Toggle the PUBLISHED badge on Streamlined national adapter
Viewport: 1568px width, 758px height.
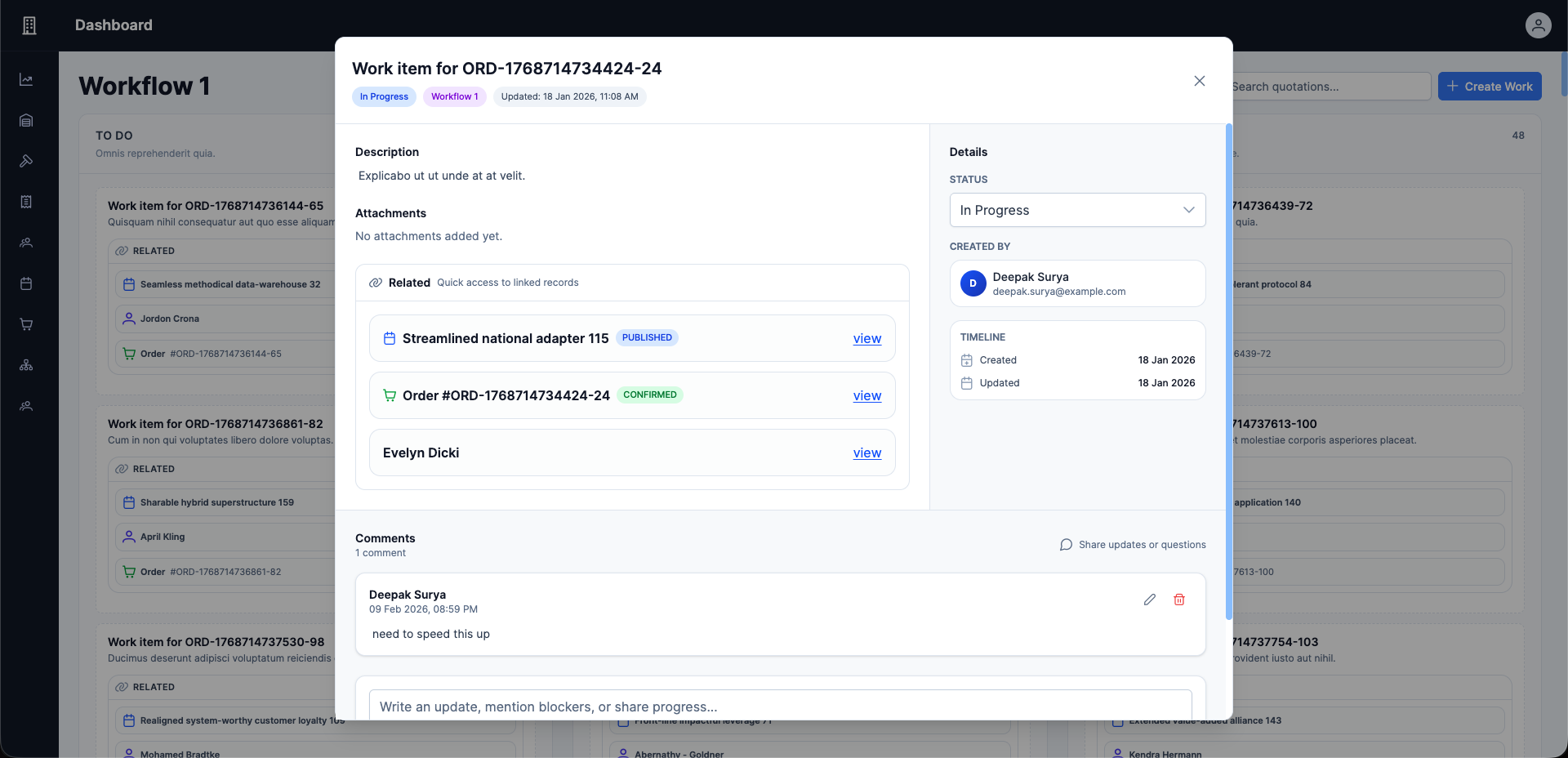click(x=647, y=337)
